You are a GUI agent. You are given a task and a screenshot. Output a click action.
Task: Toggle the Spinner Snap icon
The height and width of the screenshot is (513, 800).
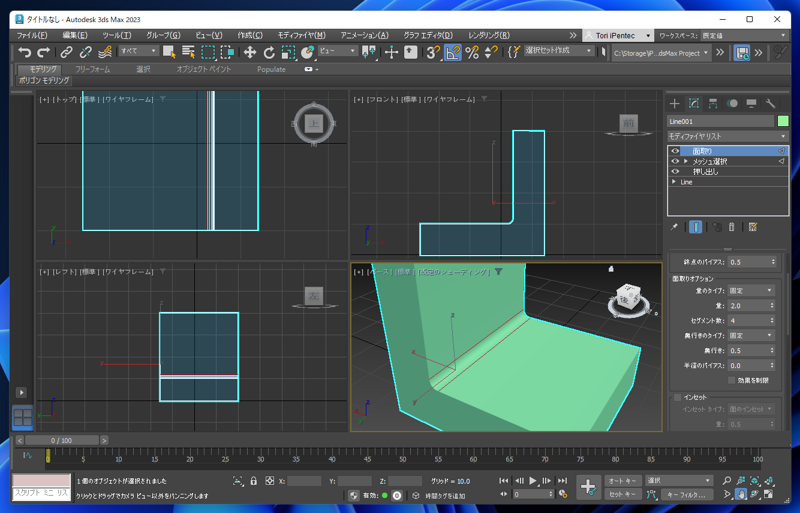[x=491, y=52]
